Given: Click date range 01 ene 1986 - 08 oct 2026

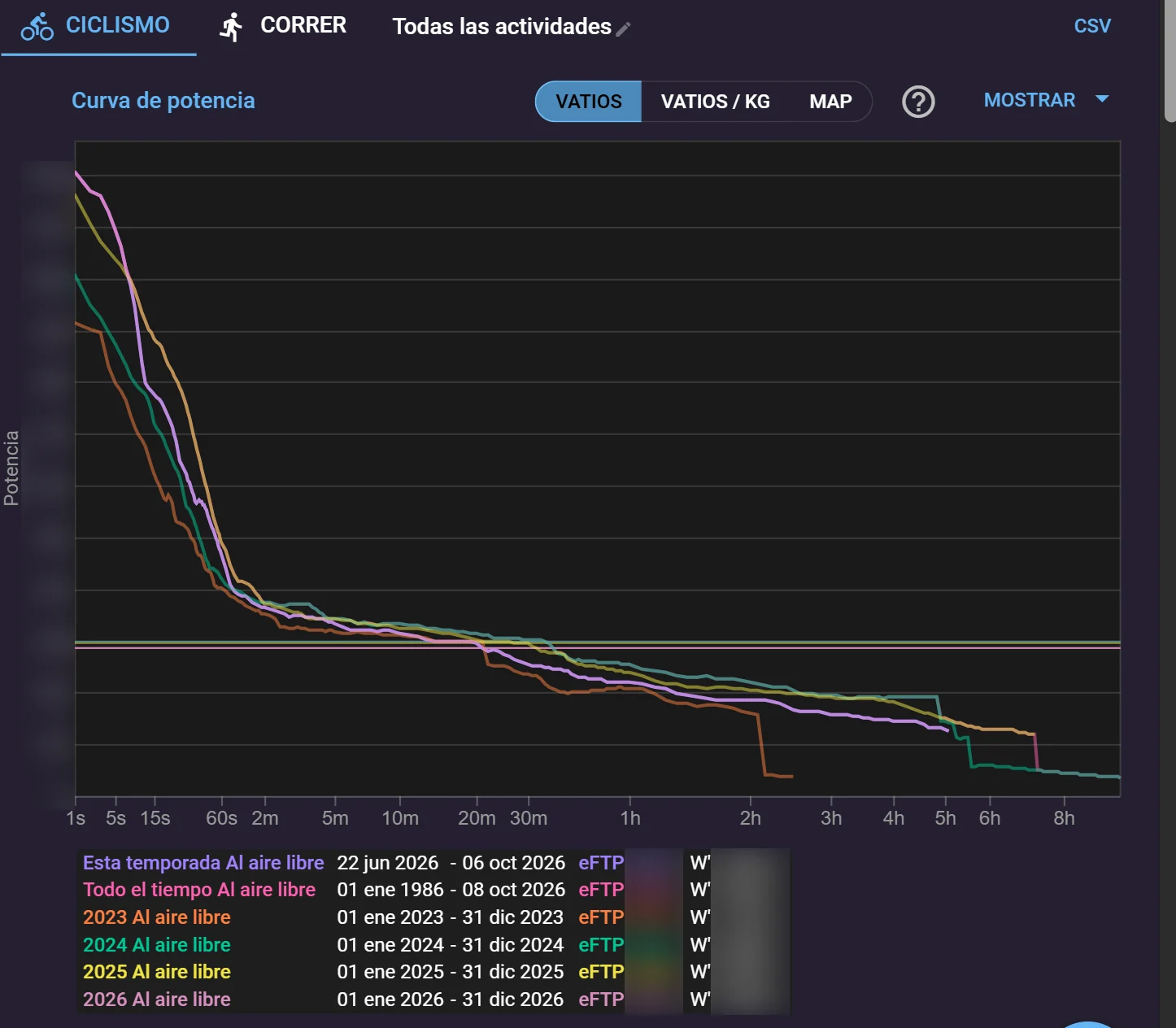Looking at the screenshot, I should tap(451, 890).
